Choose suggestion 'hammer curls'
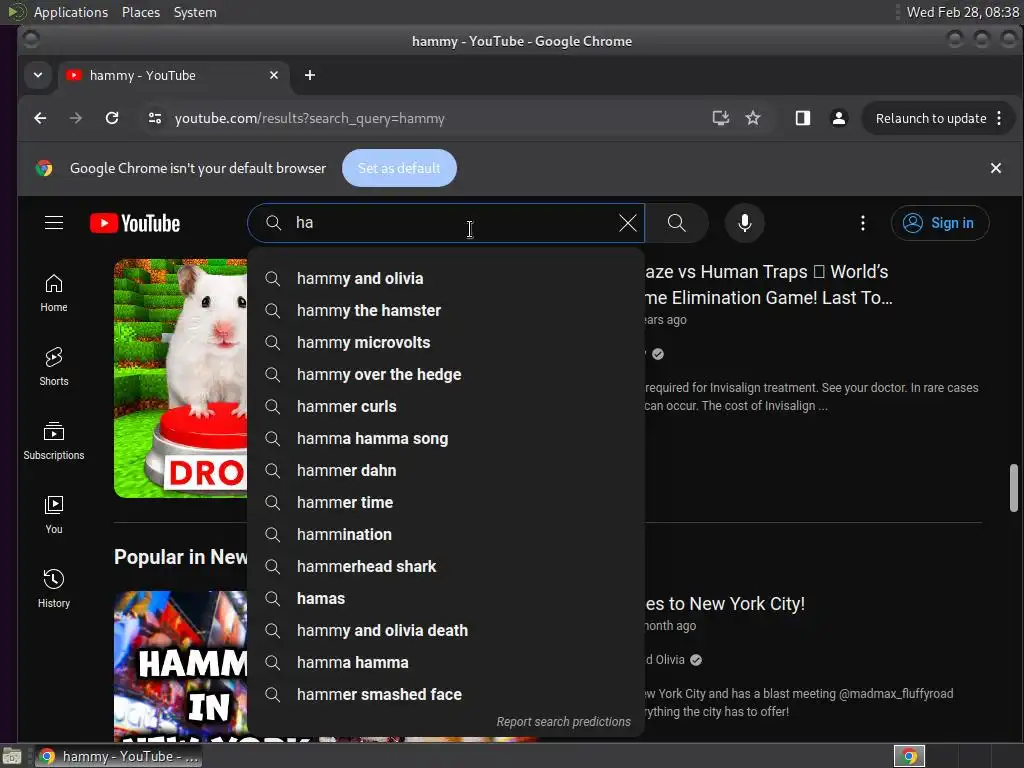The width and height of the screenshot is (1024, 768). click(x=446, y=406)
